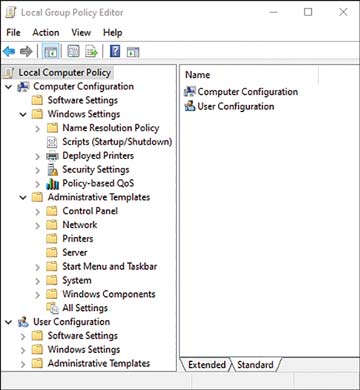The width and height of the screenshot is (360, 390).
Task: Select User Configuration in the right pane list
Action: pyautogui.click(x=236, y=106)
